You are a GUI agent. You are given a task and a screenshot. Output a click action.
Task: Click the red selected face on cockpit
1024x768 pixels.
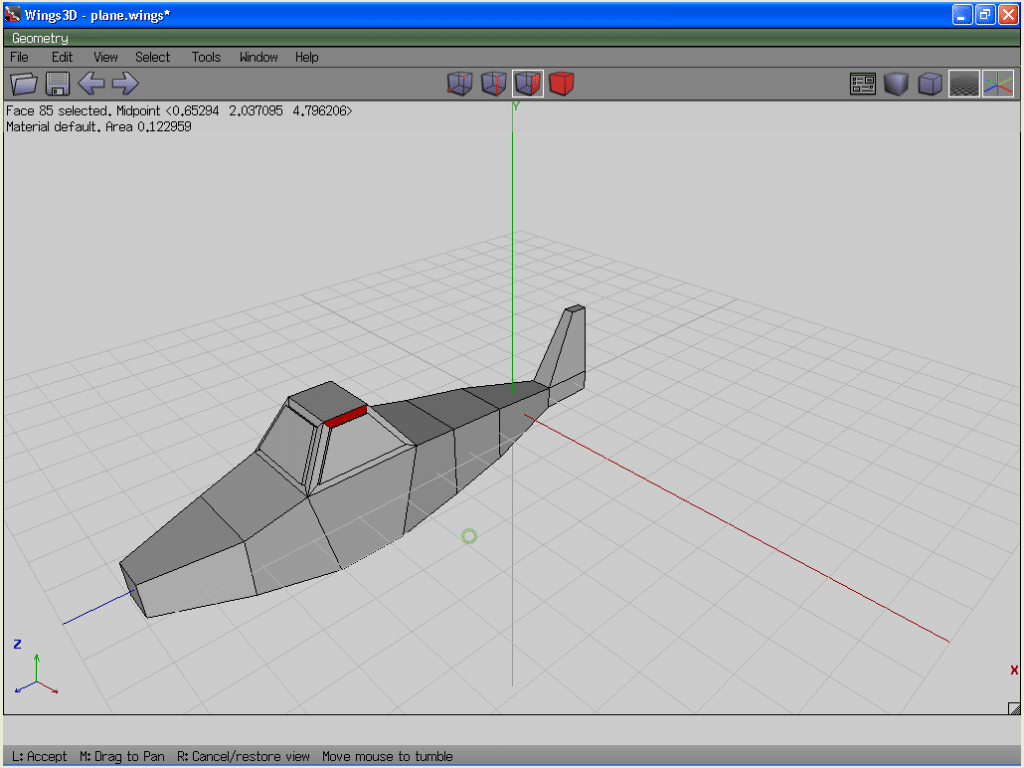346,416
